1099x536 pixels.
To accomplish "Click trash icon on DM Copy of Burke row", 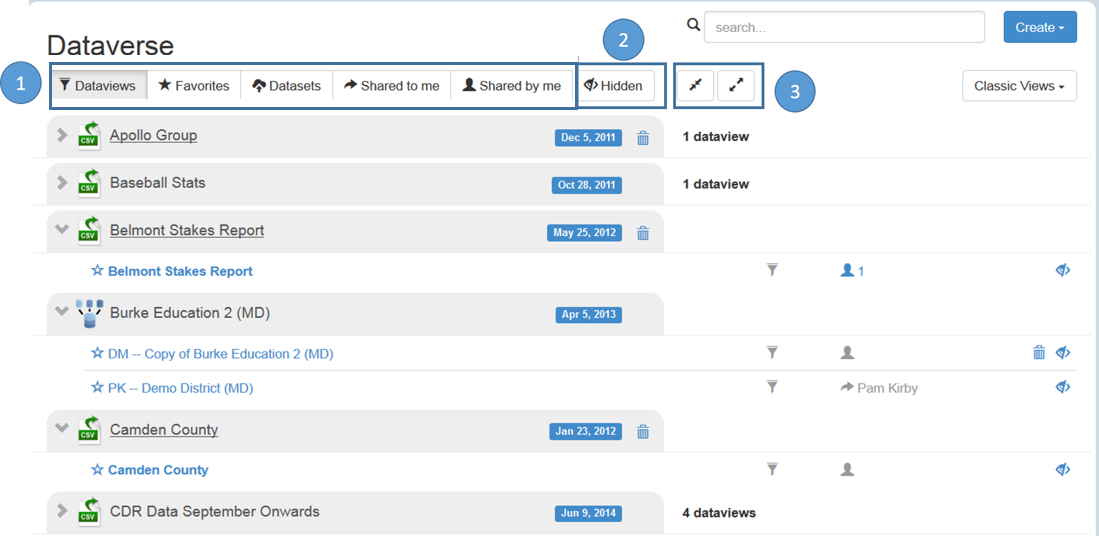I will 1039,352.
